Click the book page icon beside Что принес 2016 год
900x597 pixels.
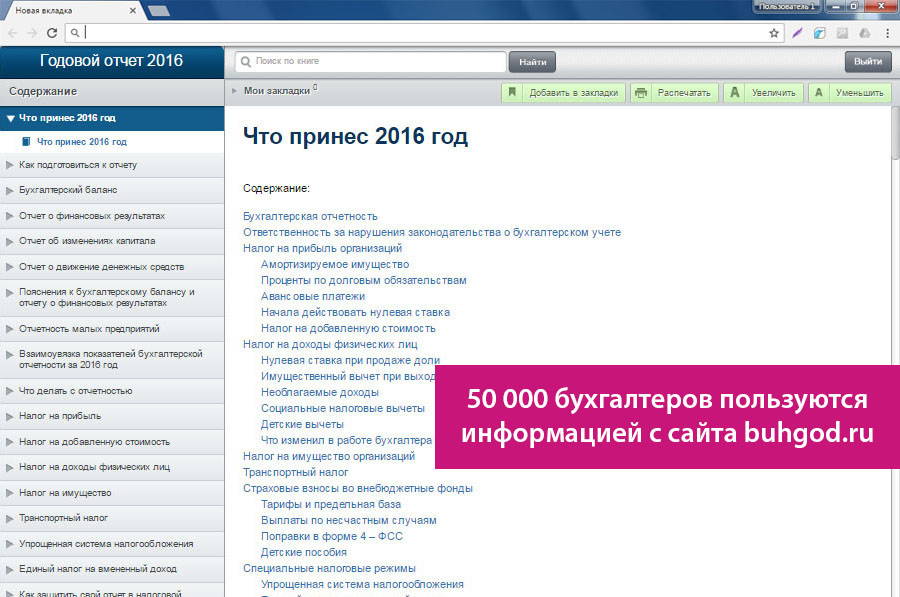click(26, 141)
